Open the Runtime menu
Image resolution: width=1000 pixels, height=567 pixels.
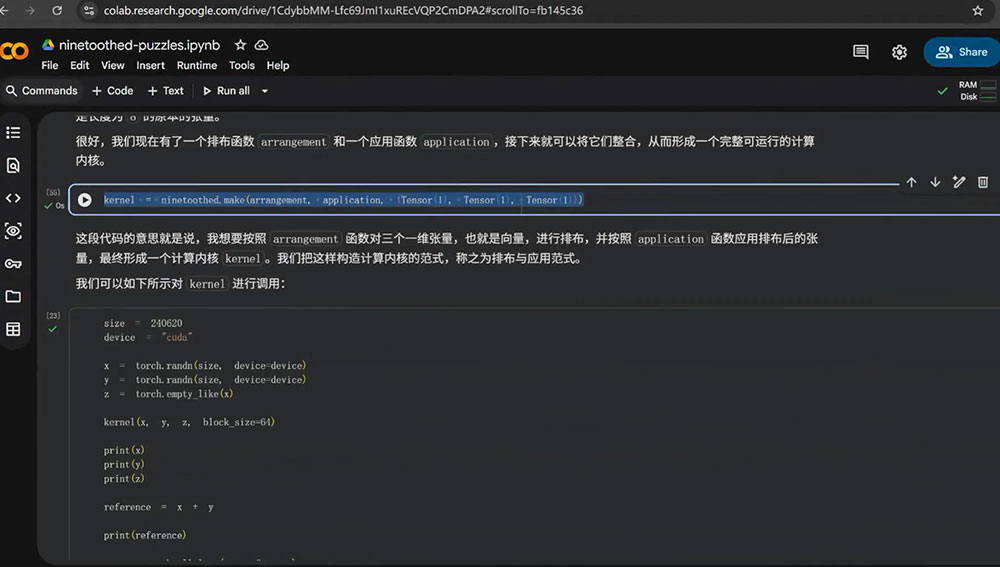(x=196, y=66)
